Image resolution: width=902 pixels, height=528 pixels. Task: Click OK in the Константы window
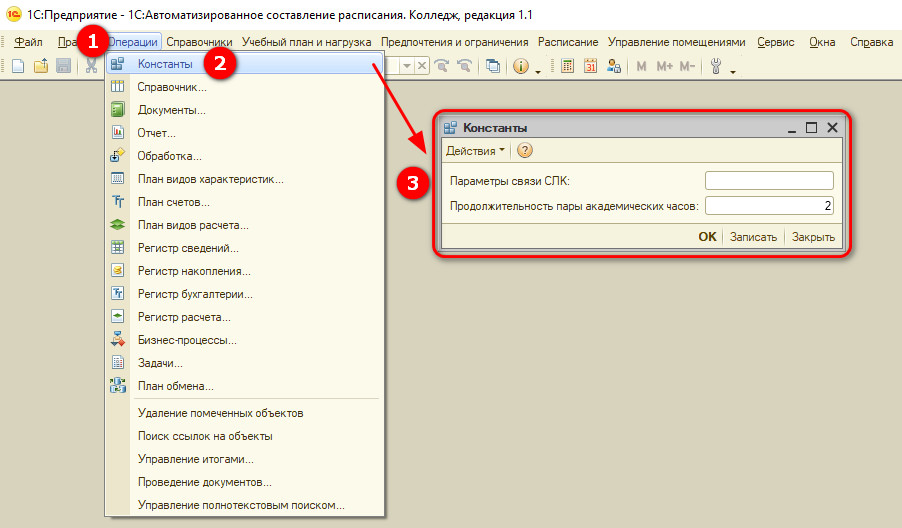click(708, 236)
